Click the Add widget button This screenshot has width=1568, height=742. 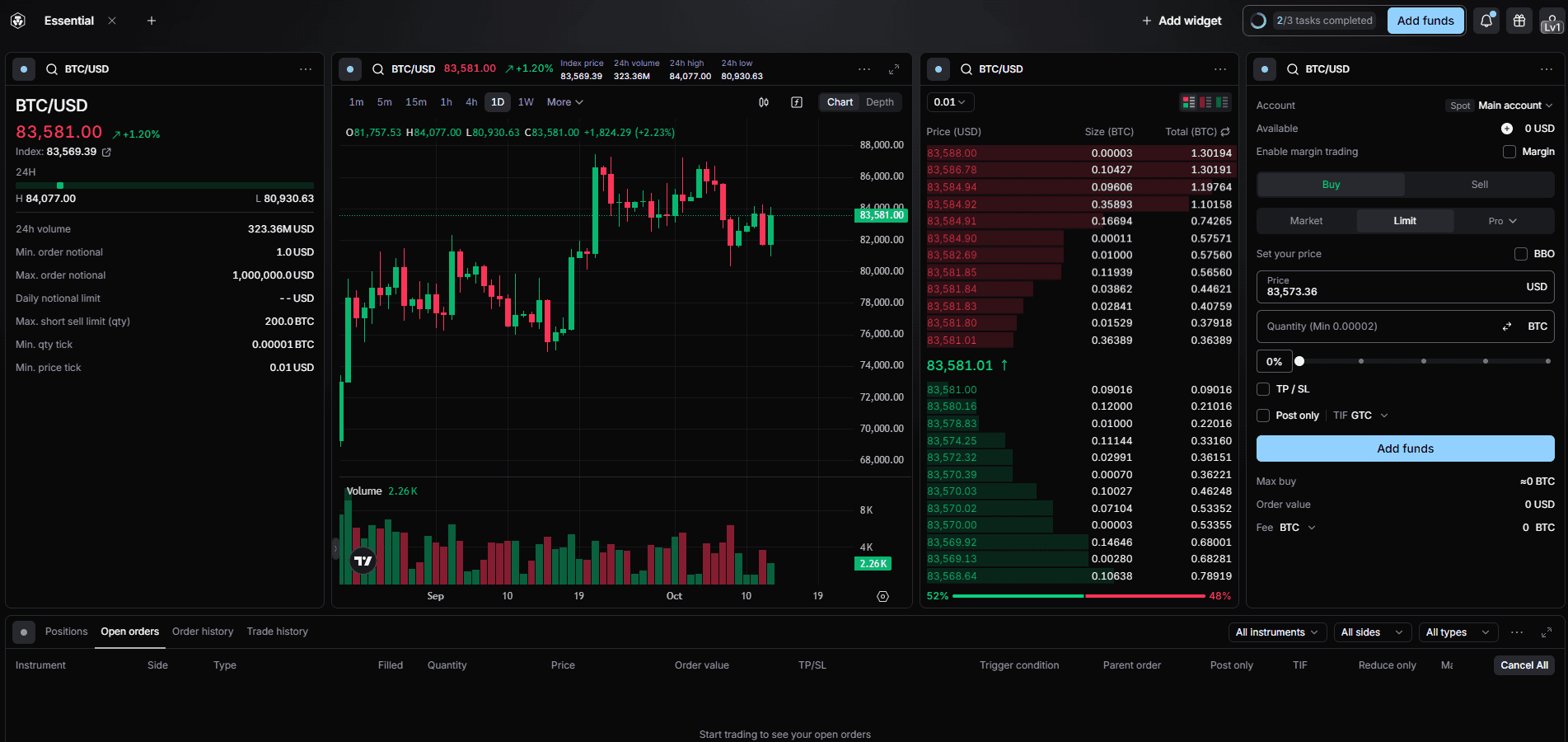tap(1182, 21)
